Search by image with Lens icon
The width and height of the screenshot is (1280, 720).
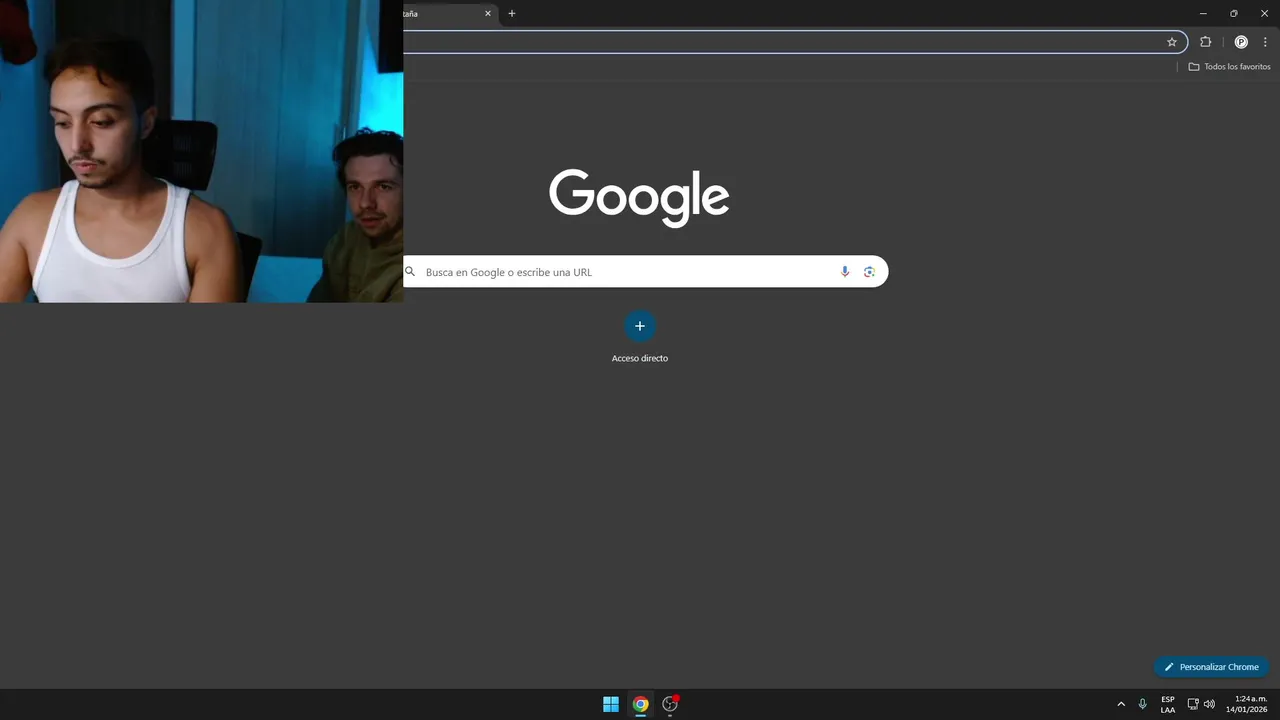869,272
